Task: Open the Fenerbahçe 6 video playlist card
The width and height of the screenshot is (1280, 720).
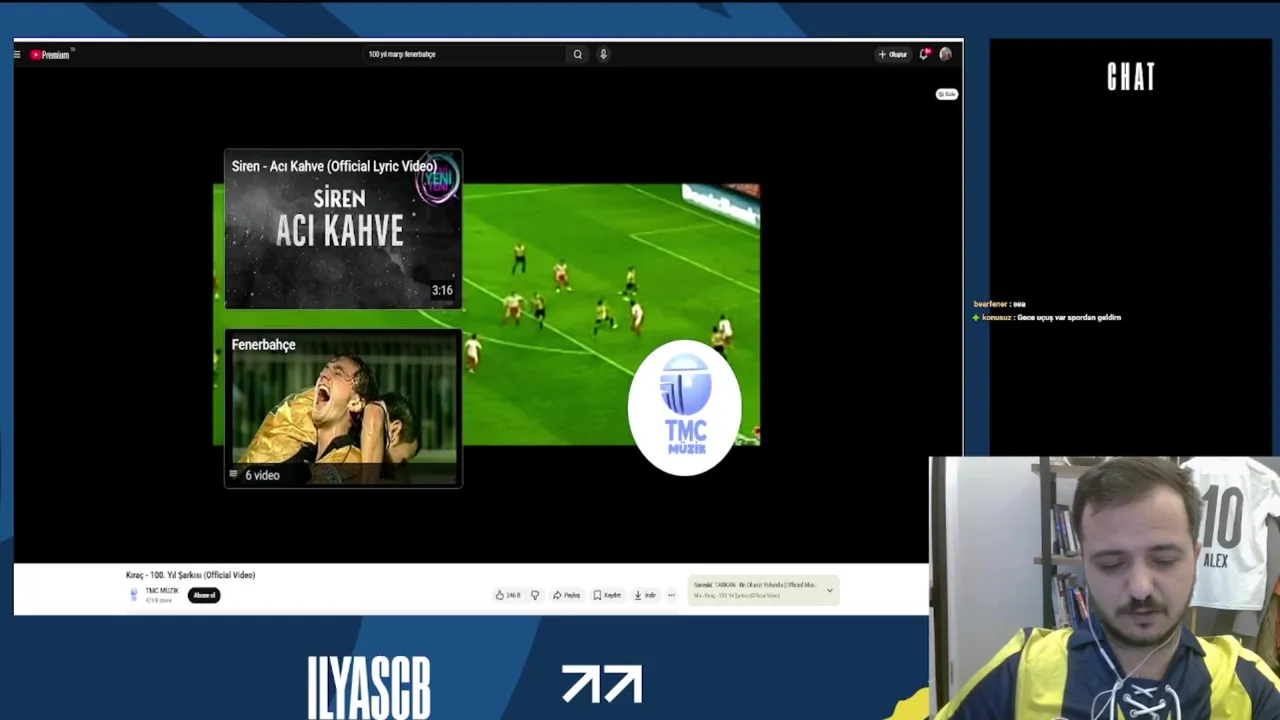Action: [x=343, y=408]
